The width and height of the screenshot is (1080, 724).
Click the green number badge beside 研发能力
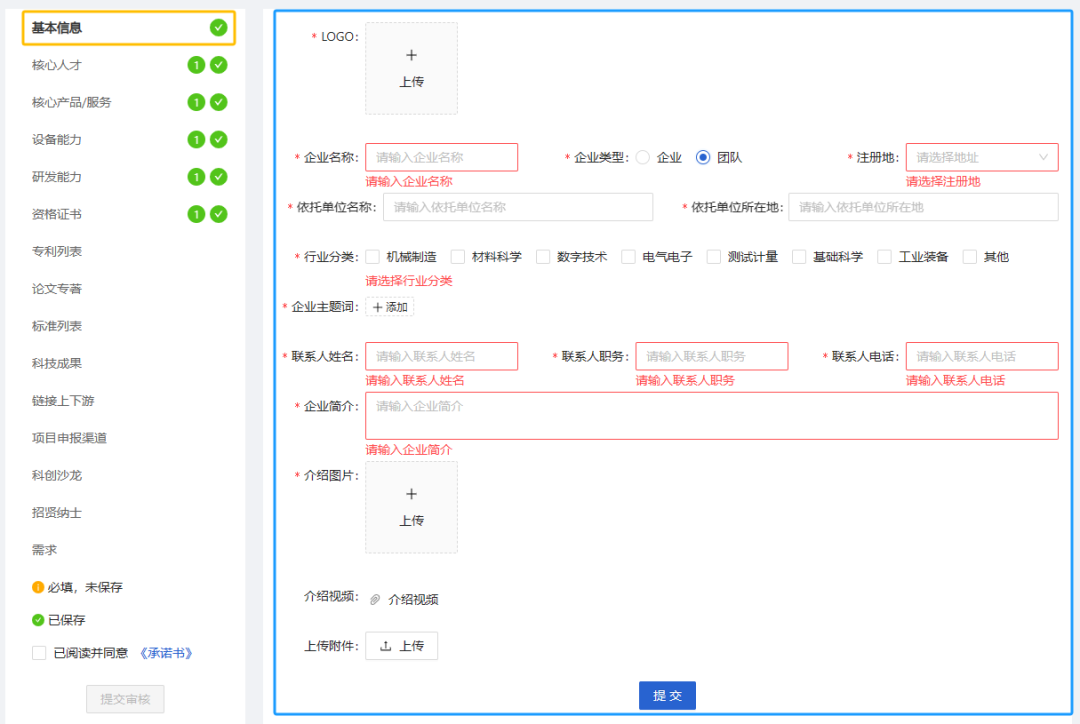point(196,177)
